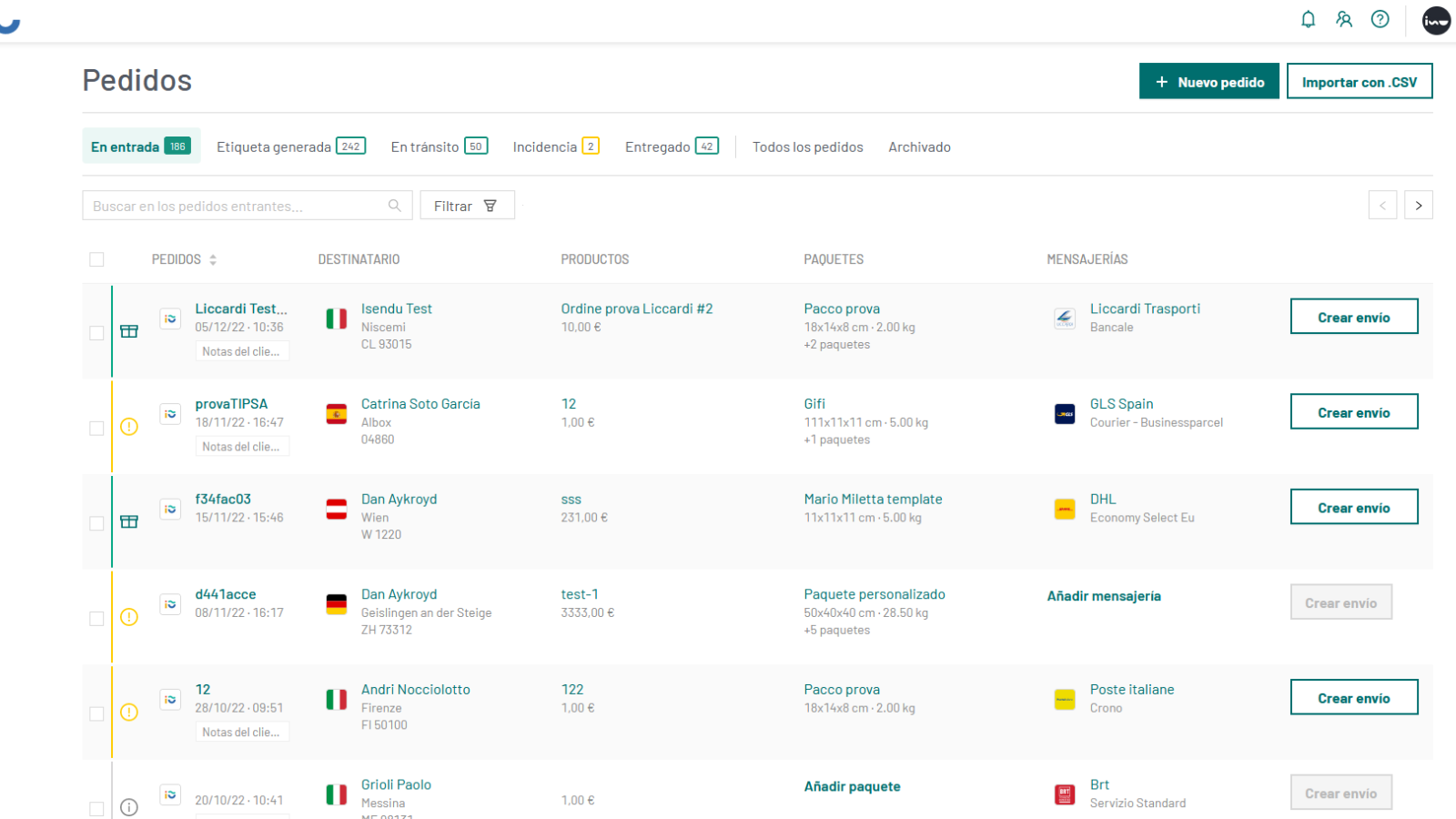This screenshot has width=1456, height=819.
Task: Click Importar con .CSV button
Action: [x=1360, y=81]
